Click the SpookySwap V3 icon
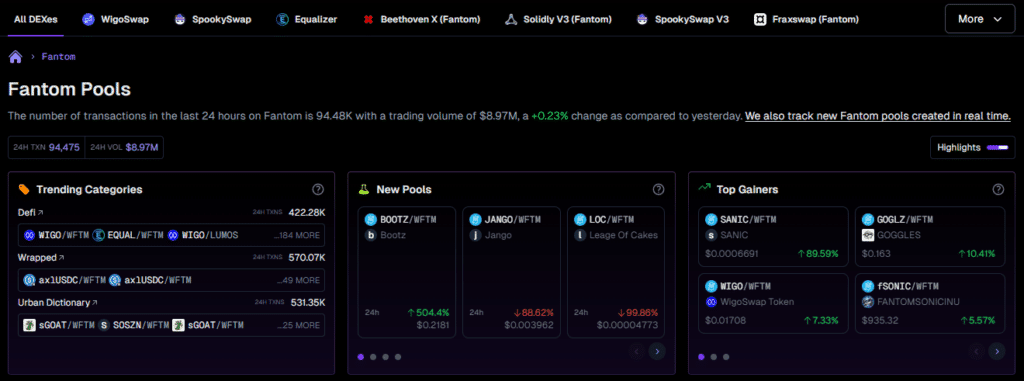The height and width of the screenshot is (381, 1024). (643, 20)
